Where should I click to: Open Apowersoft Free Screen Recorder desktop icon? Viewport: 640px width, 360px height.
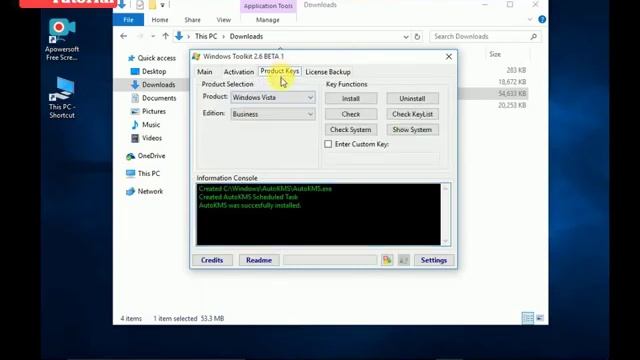coord(62,40)
